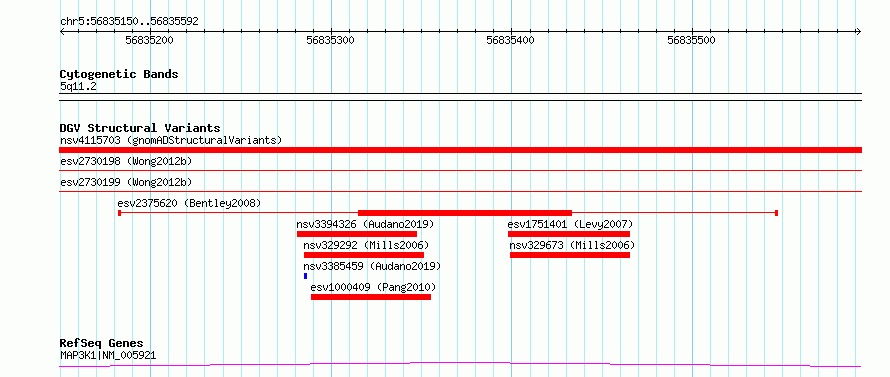
Task: Select the DGV Structural Variants track title
Action: click(x=140, y=128)
